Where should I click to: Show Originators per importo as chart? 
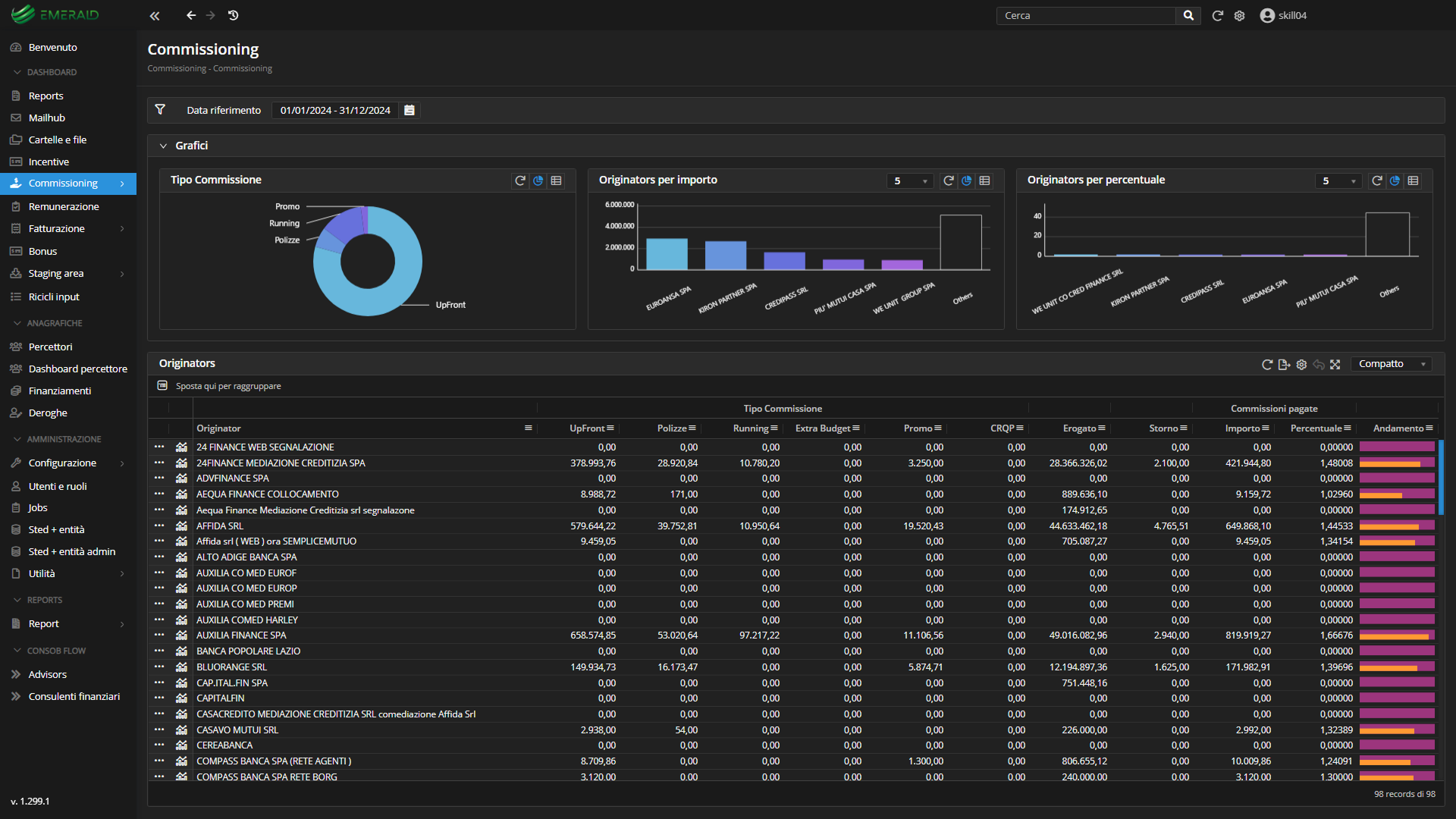(966, 180)
